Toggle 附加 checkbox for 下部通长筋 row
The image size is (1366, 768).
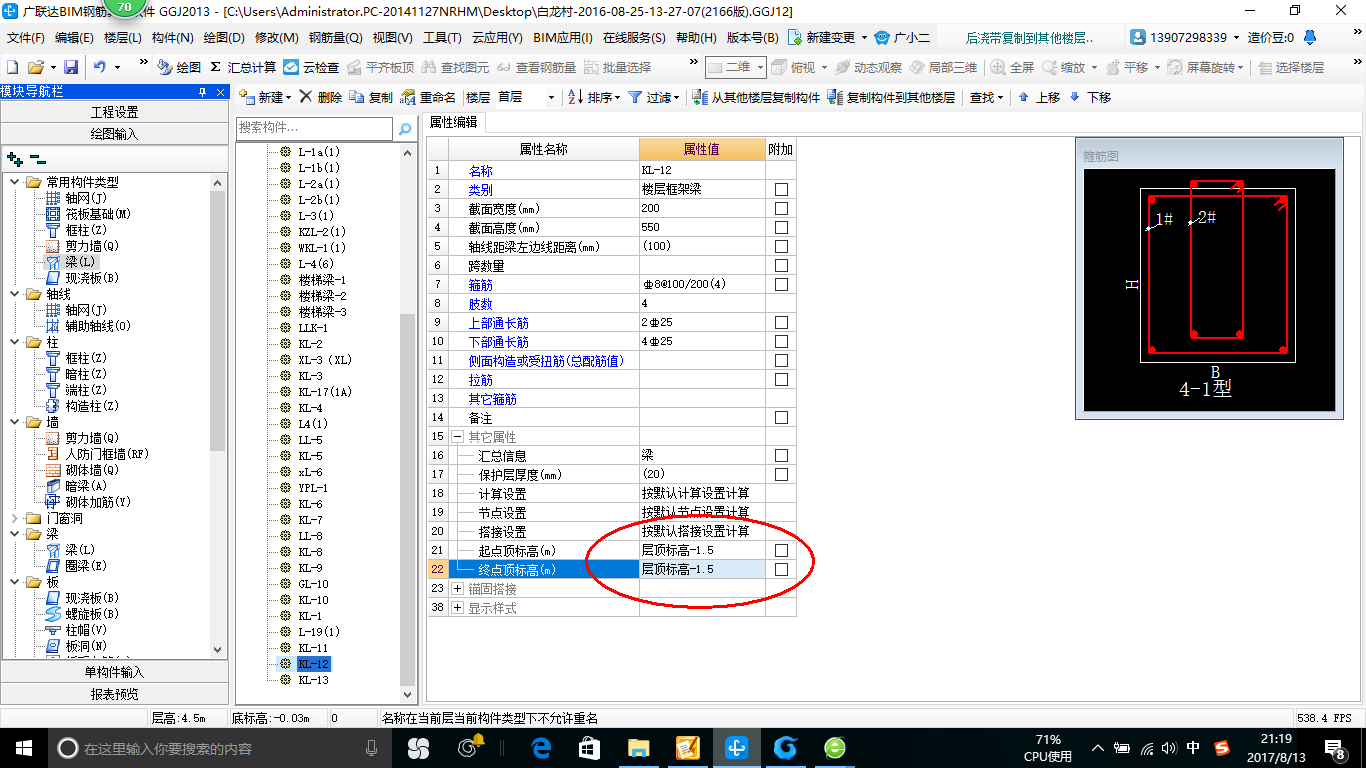pyautogui.click(x=781, y=342)
